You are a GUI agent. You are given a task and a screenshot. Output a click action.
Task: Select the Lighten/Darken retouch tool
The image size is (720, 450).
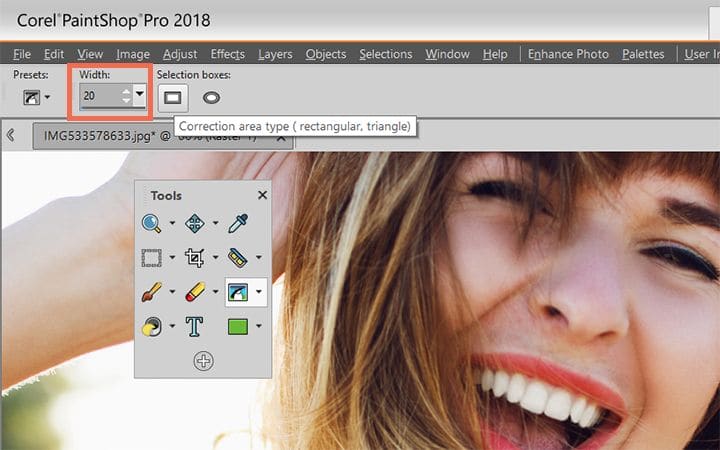coord(152,326)
